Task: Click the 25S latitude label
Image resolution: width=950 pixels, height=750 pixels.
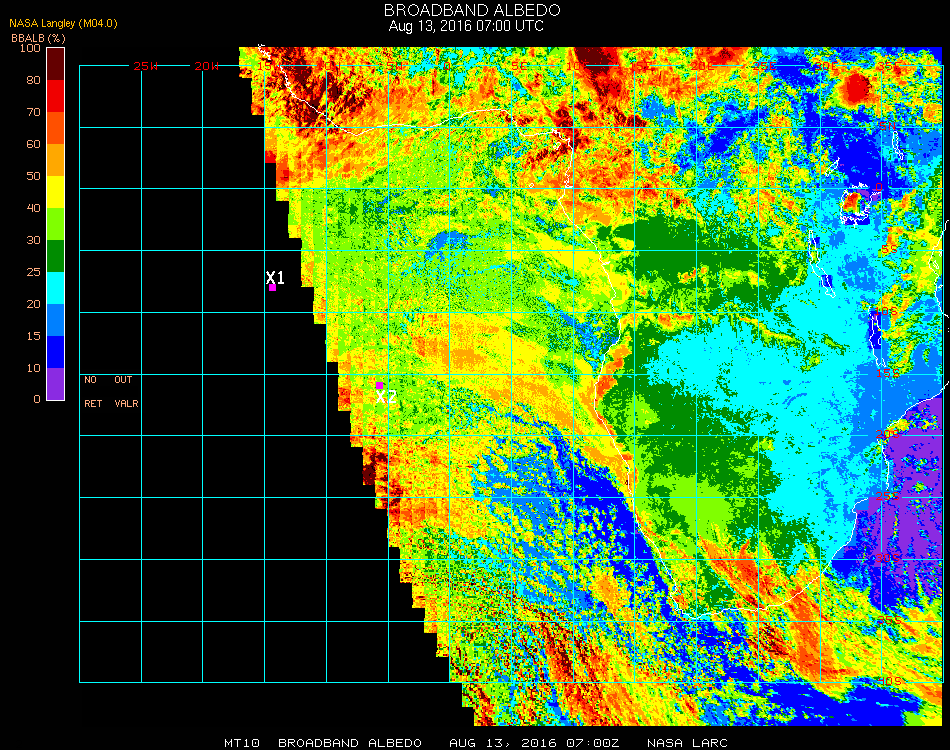Action: click(x=888, y=497)
